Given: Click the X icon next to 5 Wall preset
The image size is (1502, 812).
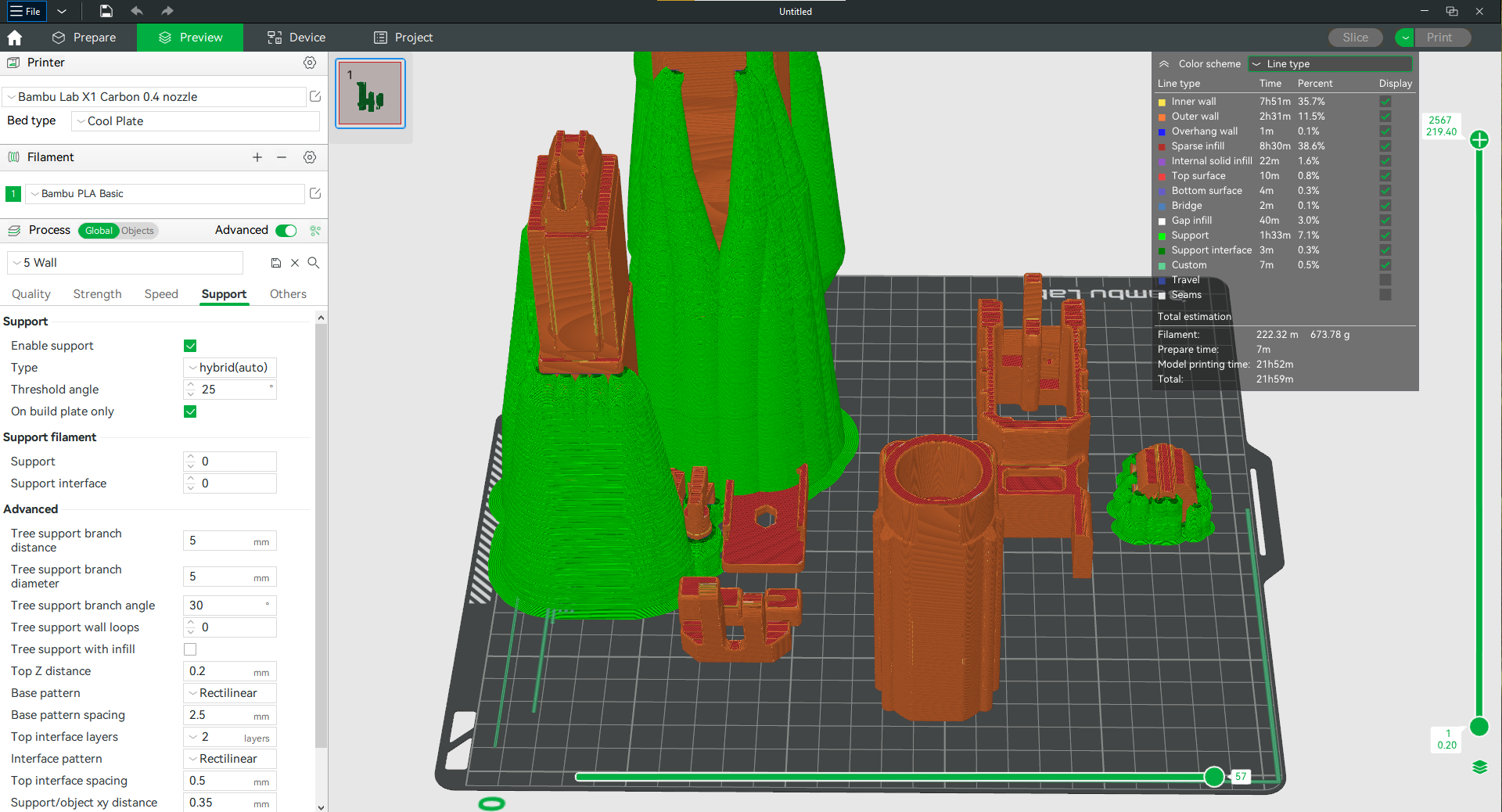Looking at the screenshot, I should (x=295, y=263).
